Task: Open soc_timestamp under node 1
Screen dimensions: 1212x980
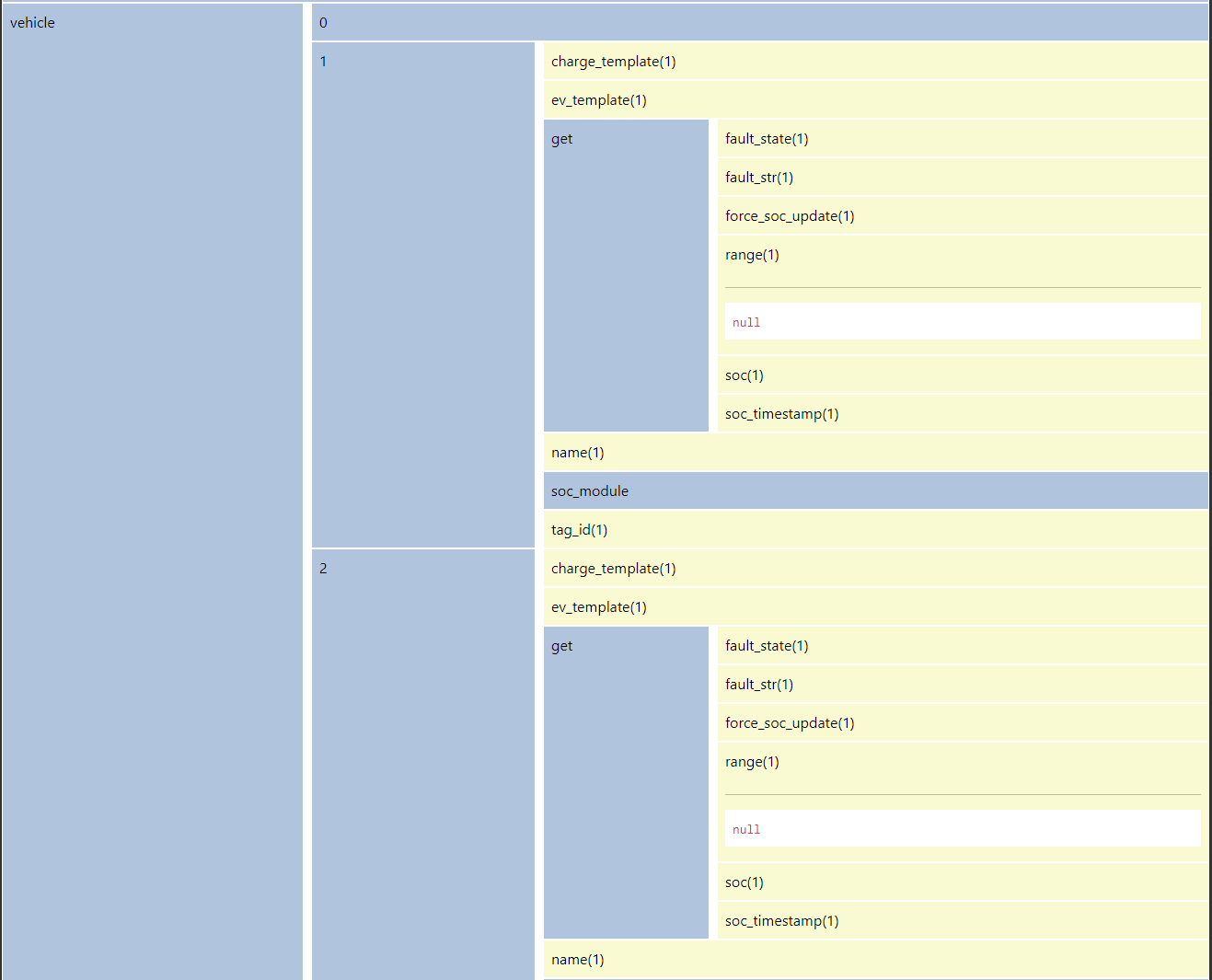Action: click(x=781, y=413)
